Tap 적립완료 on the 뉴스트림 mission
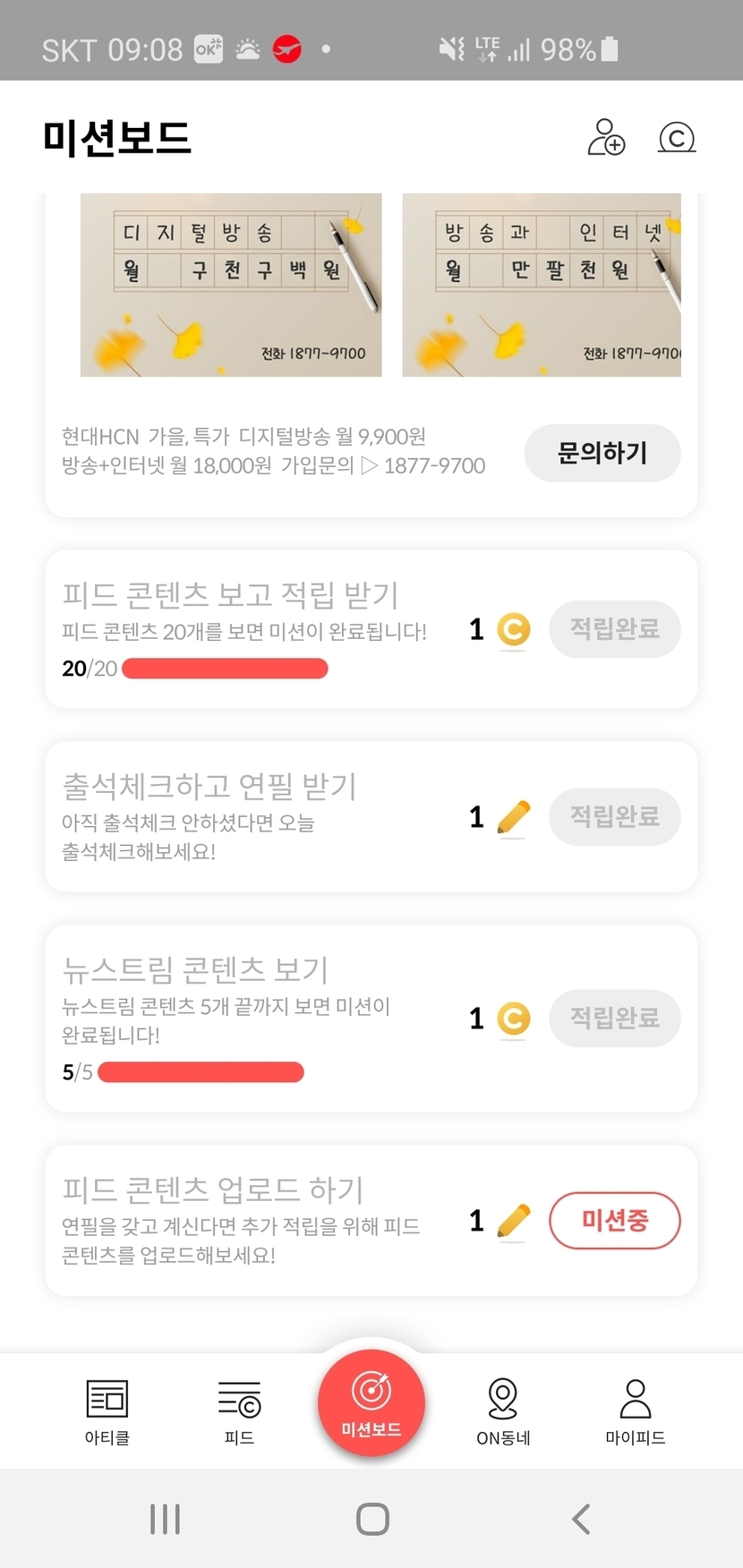743x1568 pixels. pos(615,1018)
